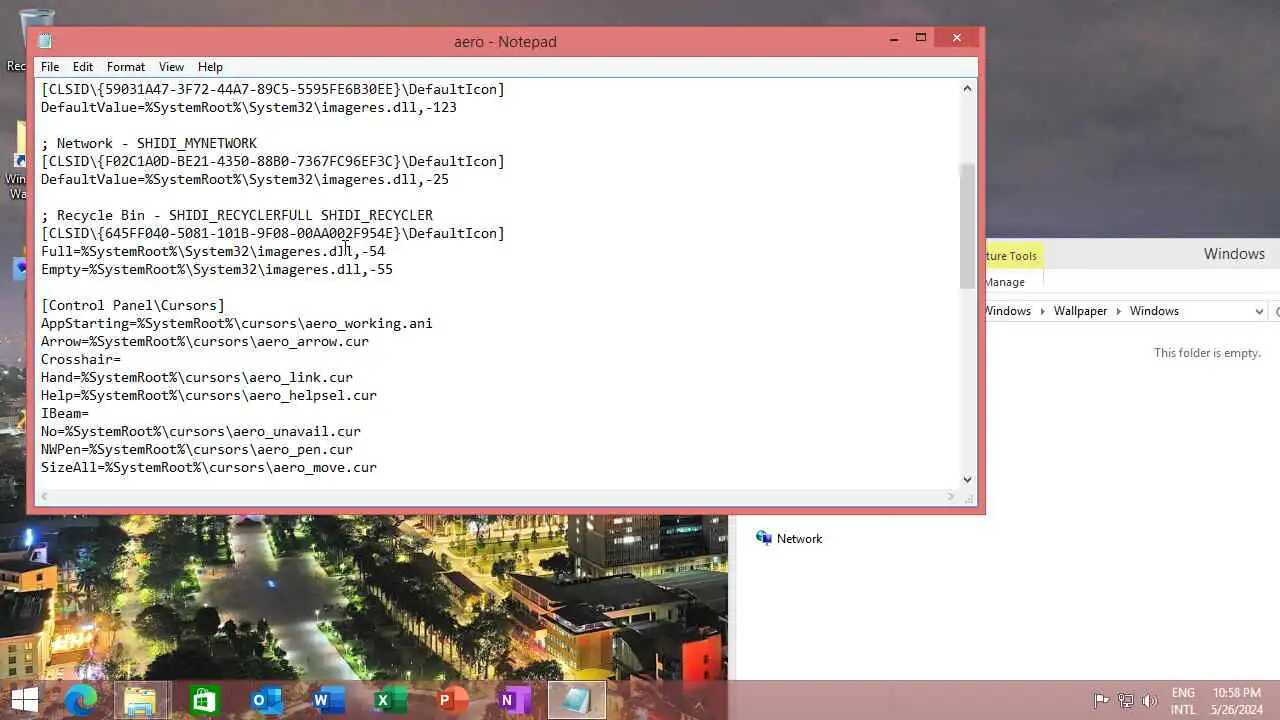Screen dimensions: 1280x720
Task: Open the volume speaker tray icon
Action: point(1149,701)
